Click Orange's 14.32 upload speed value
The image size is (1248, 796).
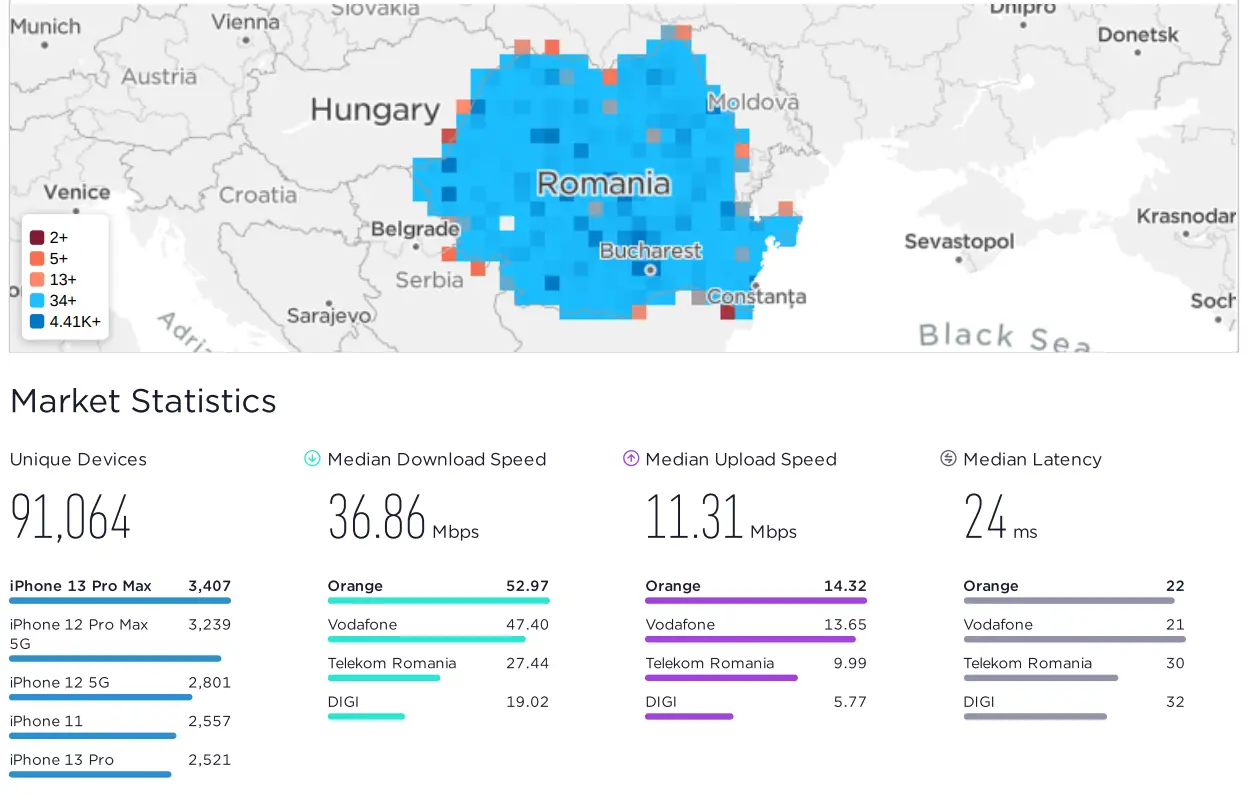tap(845, 586)
